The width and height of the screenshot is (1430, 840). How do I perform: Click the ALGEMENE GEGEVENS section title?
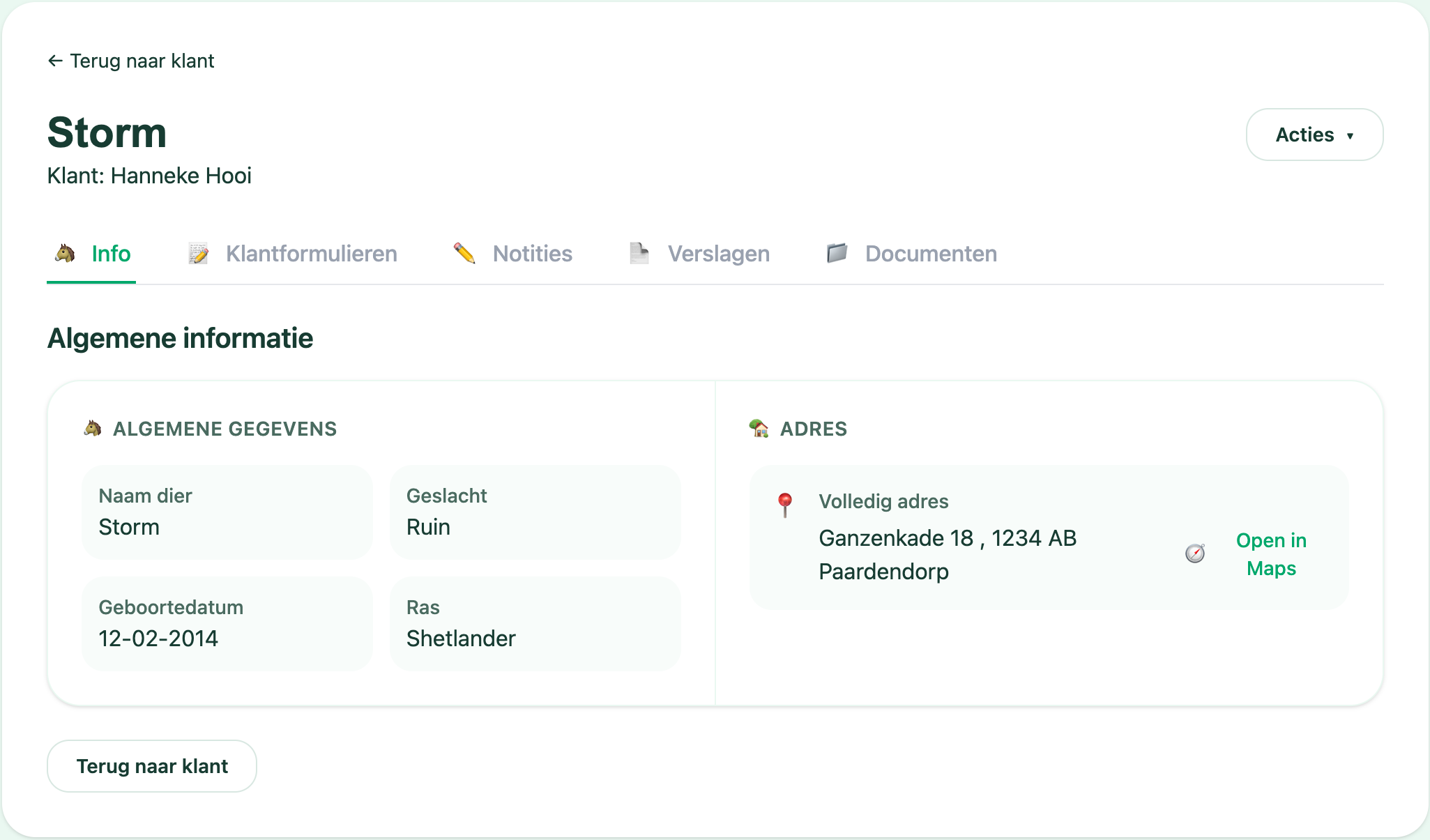click(225, 429)
